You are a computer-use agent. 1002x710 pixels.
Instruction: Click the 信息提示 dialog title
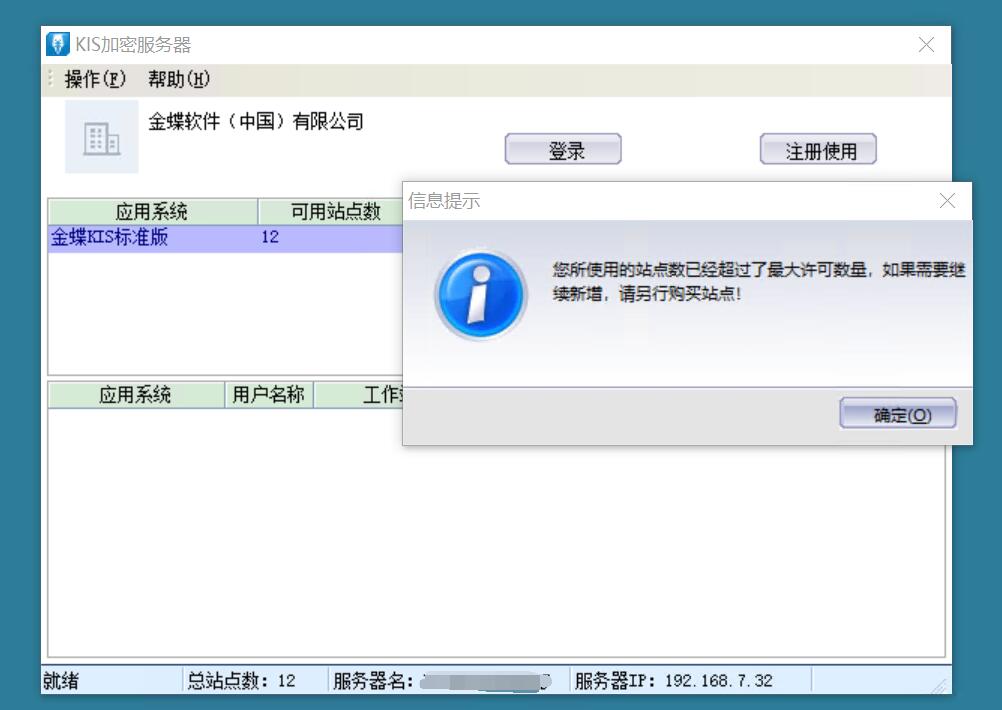pyautogui.click(x=444, y=201)
